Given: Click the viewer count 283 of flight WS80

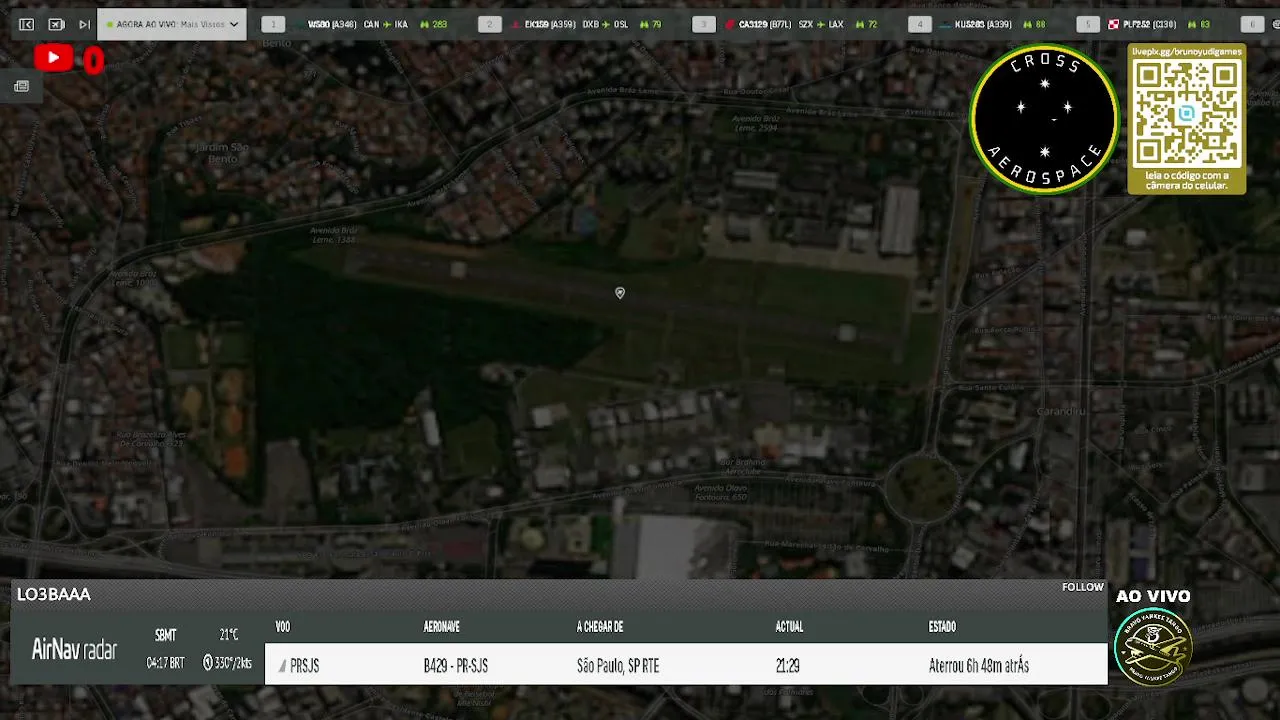Looking at the screenshot, I should click(439, 24).
